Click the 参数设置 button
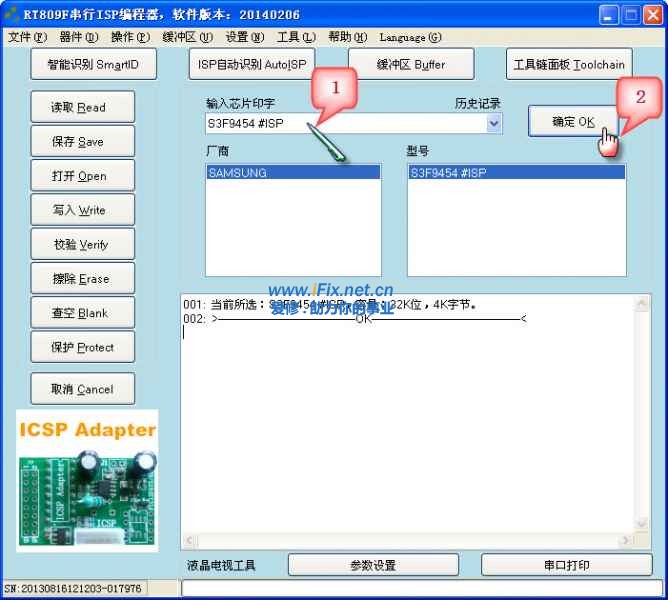Image resolution: width=668 pixels, height=600 pixels. pyautogui.click(x=373, y=565)
